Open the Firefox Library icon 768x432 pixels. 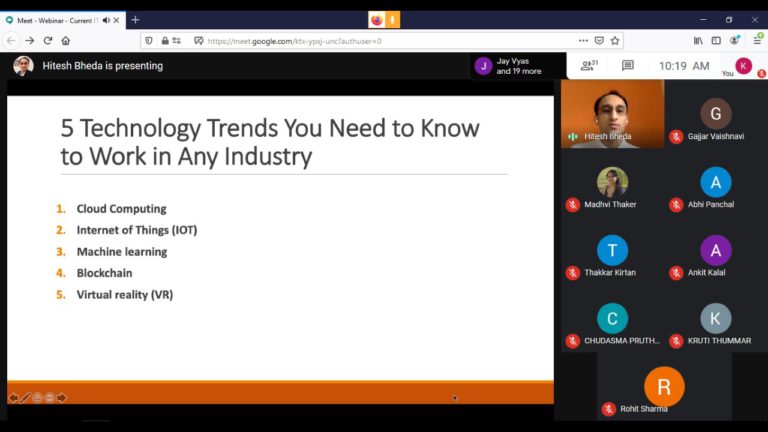(x=698, y=41)
